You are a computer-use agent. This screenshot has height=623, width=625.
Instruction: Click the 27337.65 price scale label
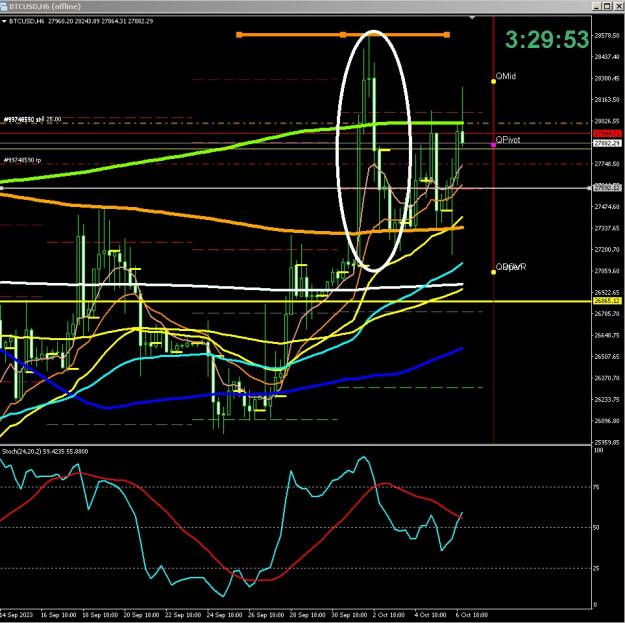pos(607,228)
